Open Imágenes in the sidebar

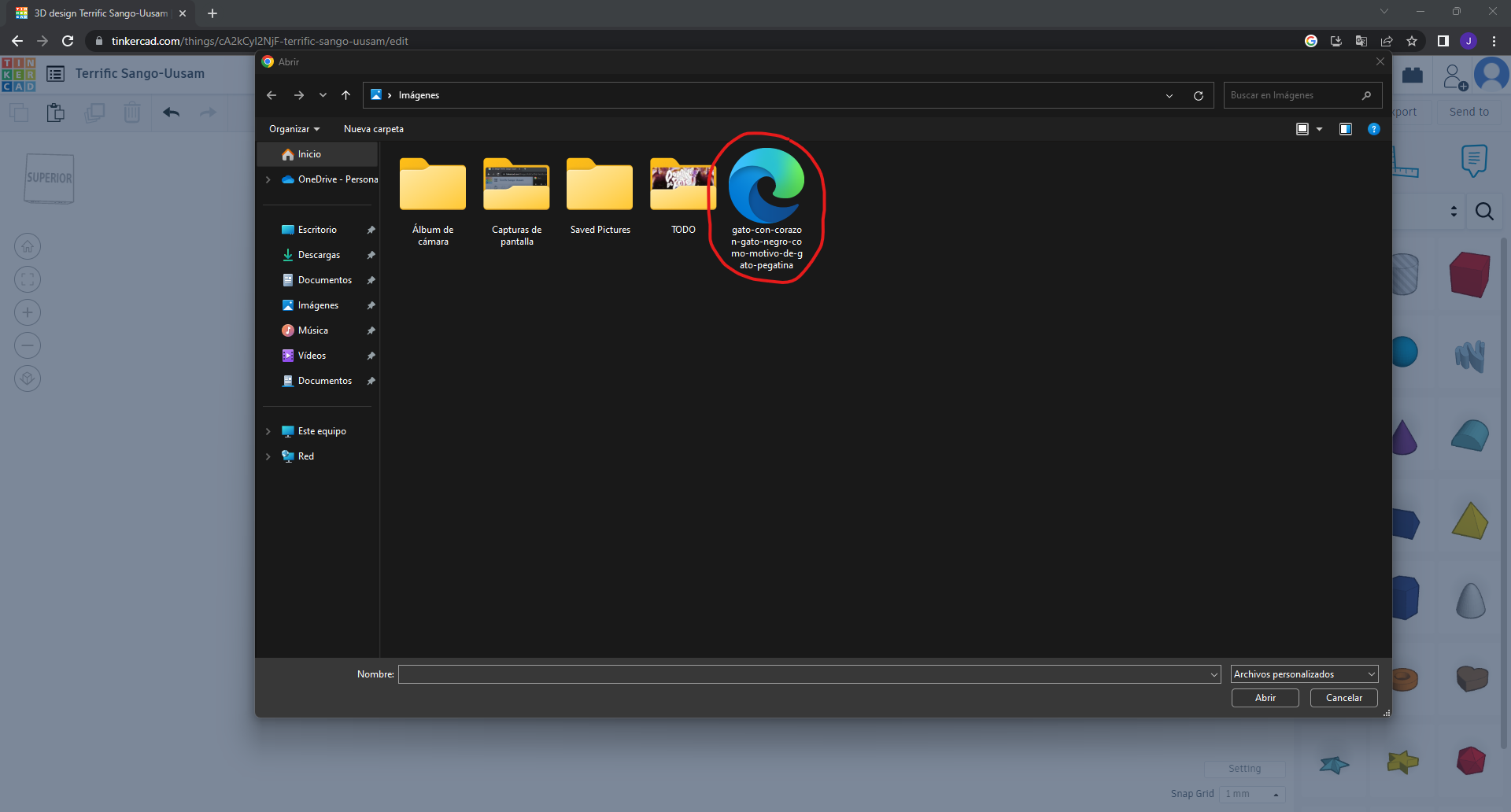[319, 305]
